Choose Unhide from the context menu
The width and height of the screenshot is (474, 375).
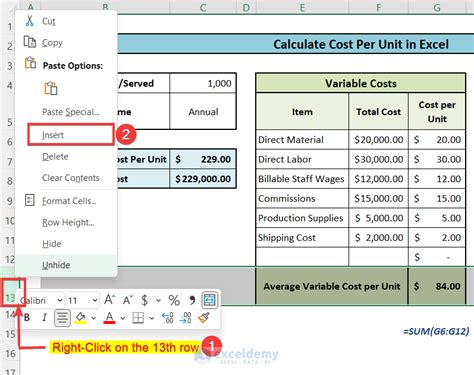click(x=56, y=265)
